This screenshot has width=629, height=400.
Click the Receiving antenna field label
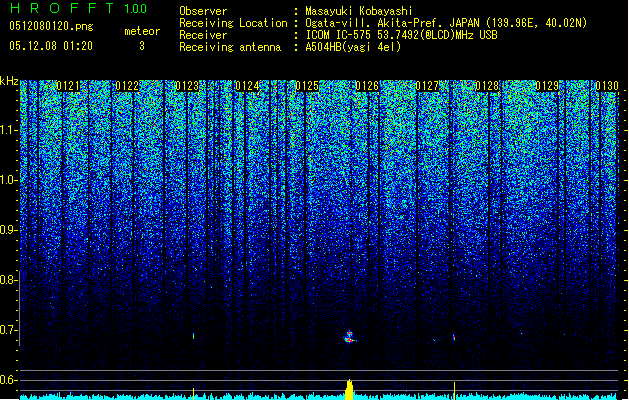click(230, 47)
